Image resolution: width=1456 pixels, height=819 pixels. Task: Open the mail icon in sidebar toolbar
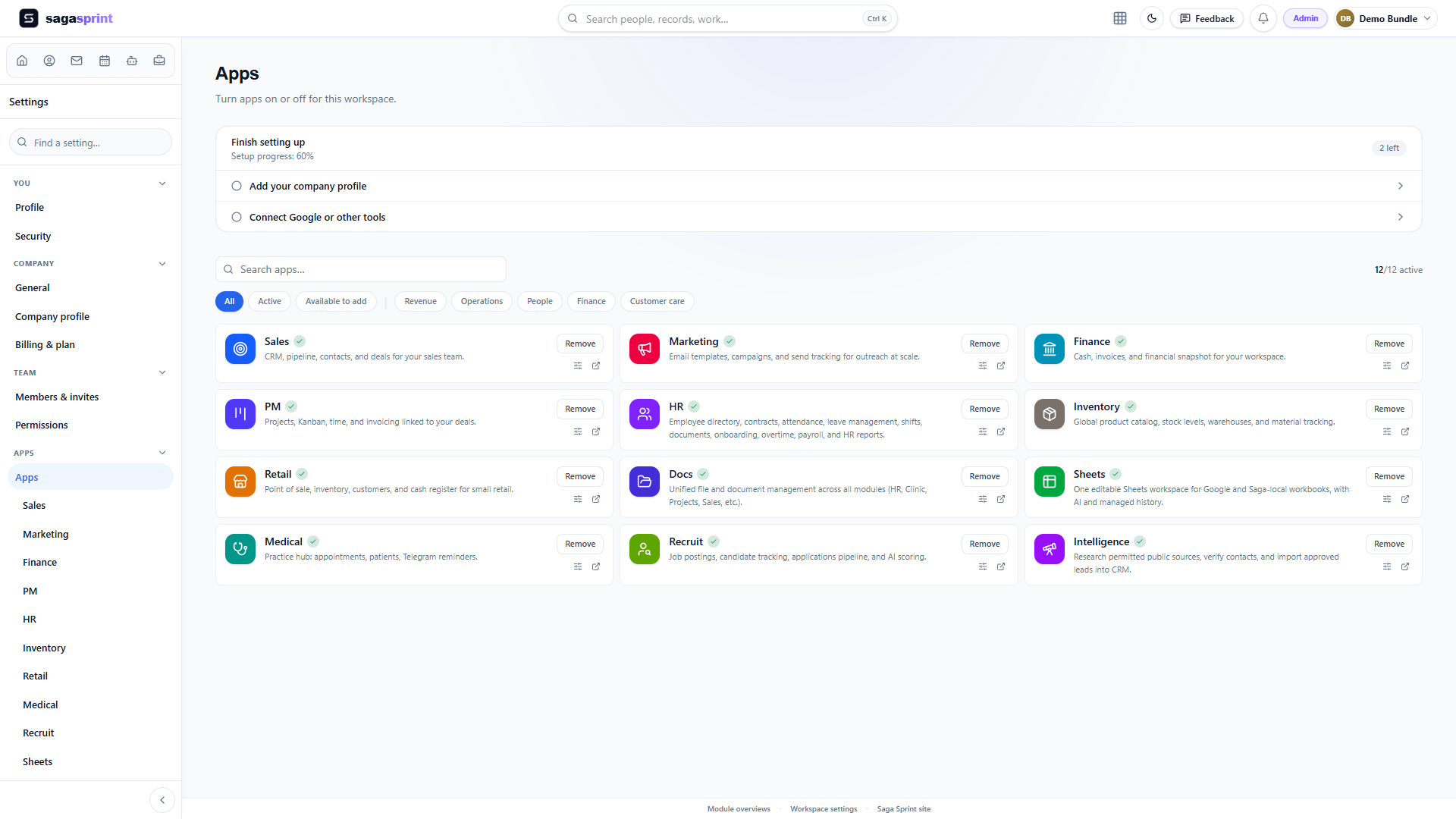tap(77, 61)
